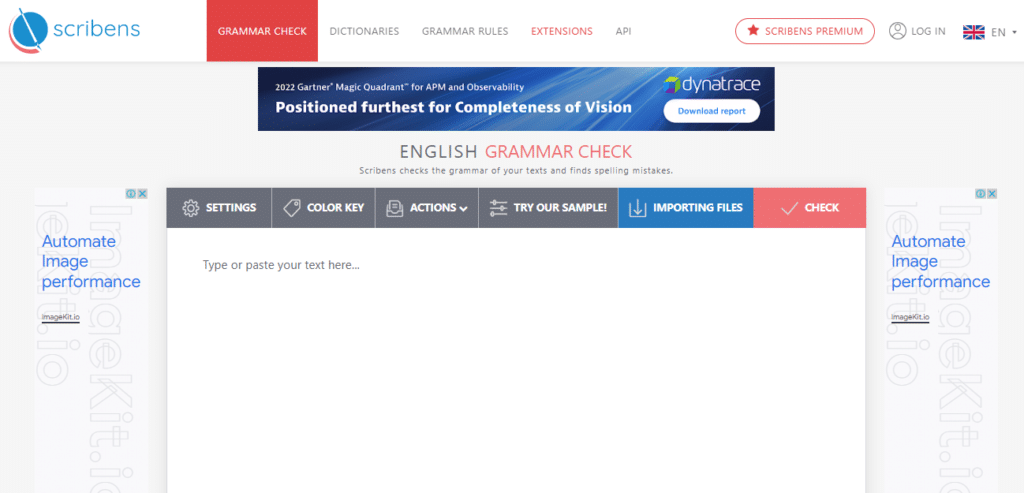Click Download report in the Dynatrace ad
The image size is (1024, 493).
tap(712, 111)
